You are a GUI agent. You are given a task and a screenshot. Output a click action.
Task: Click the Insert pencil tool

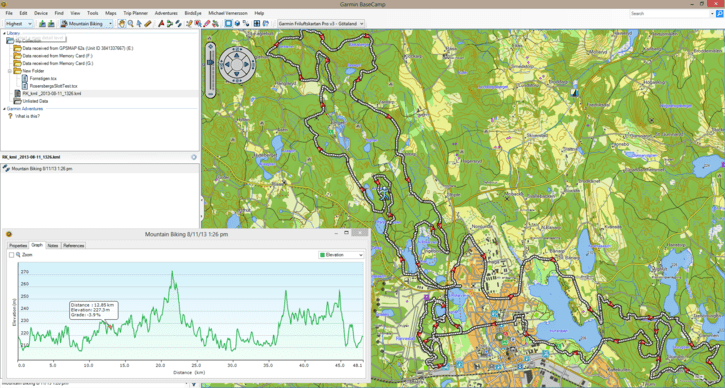189,23
